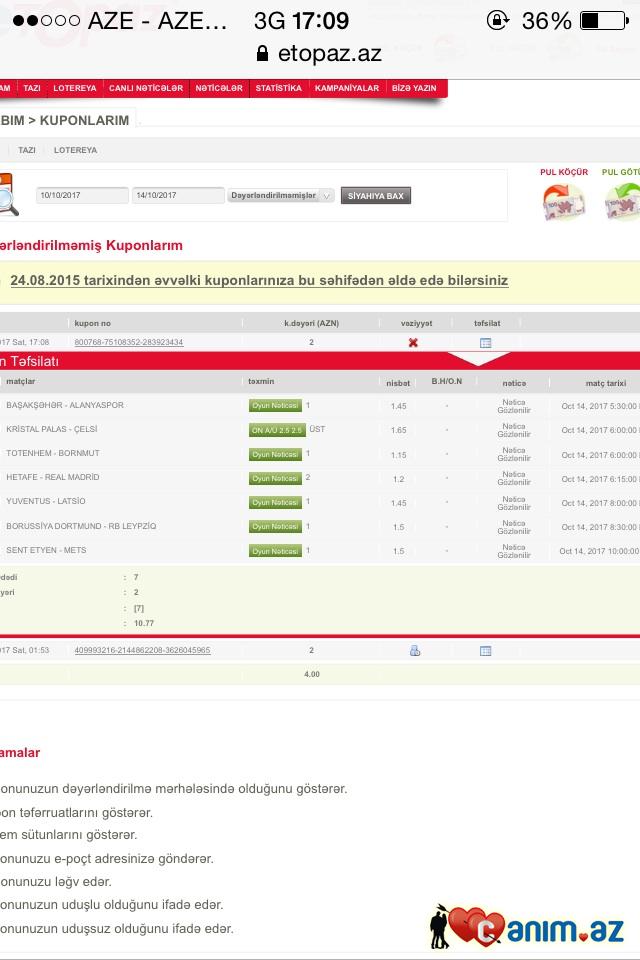Click the red X cancel icon on first coupon
This screenshot has width=640, height=960.
(x=413, y=342)
